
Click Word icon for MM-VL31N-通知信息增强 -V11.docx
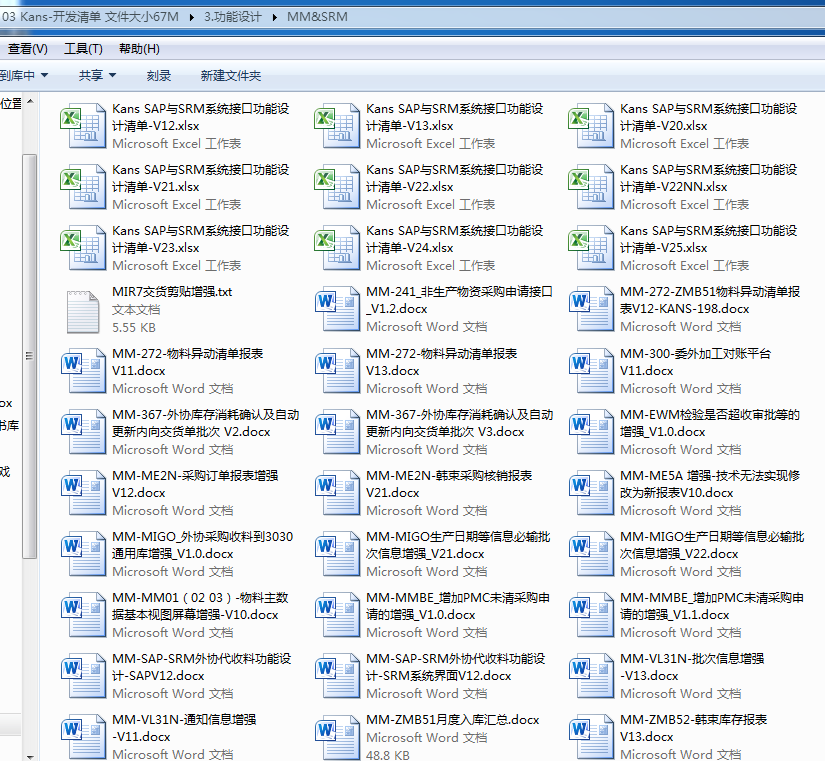(x=83, y=737)
